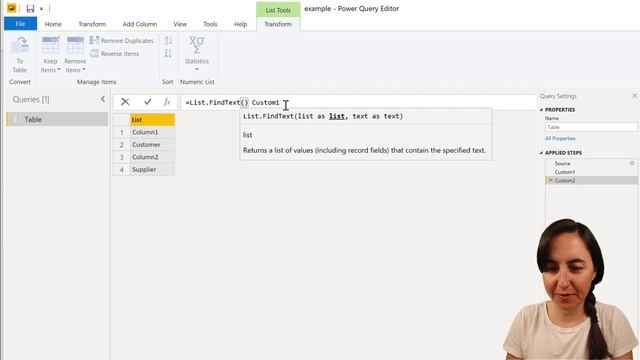Confirm the formula with the checkmark
Viewport: 640px width, 360px height.
147,102
